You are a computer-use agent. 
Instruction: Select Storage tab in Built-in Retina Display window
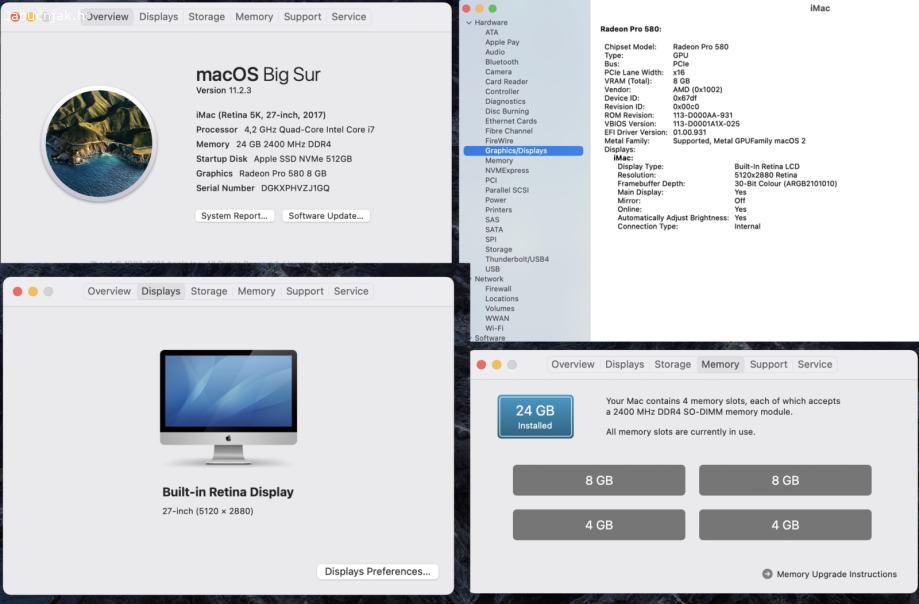coord(209,291)
